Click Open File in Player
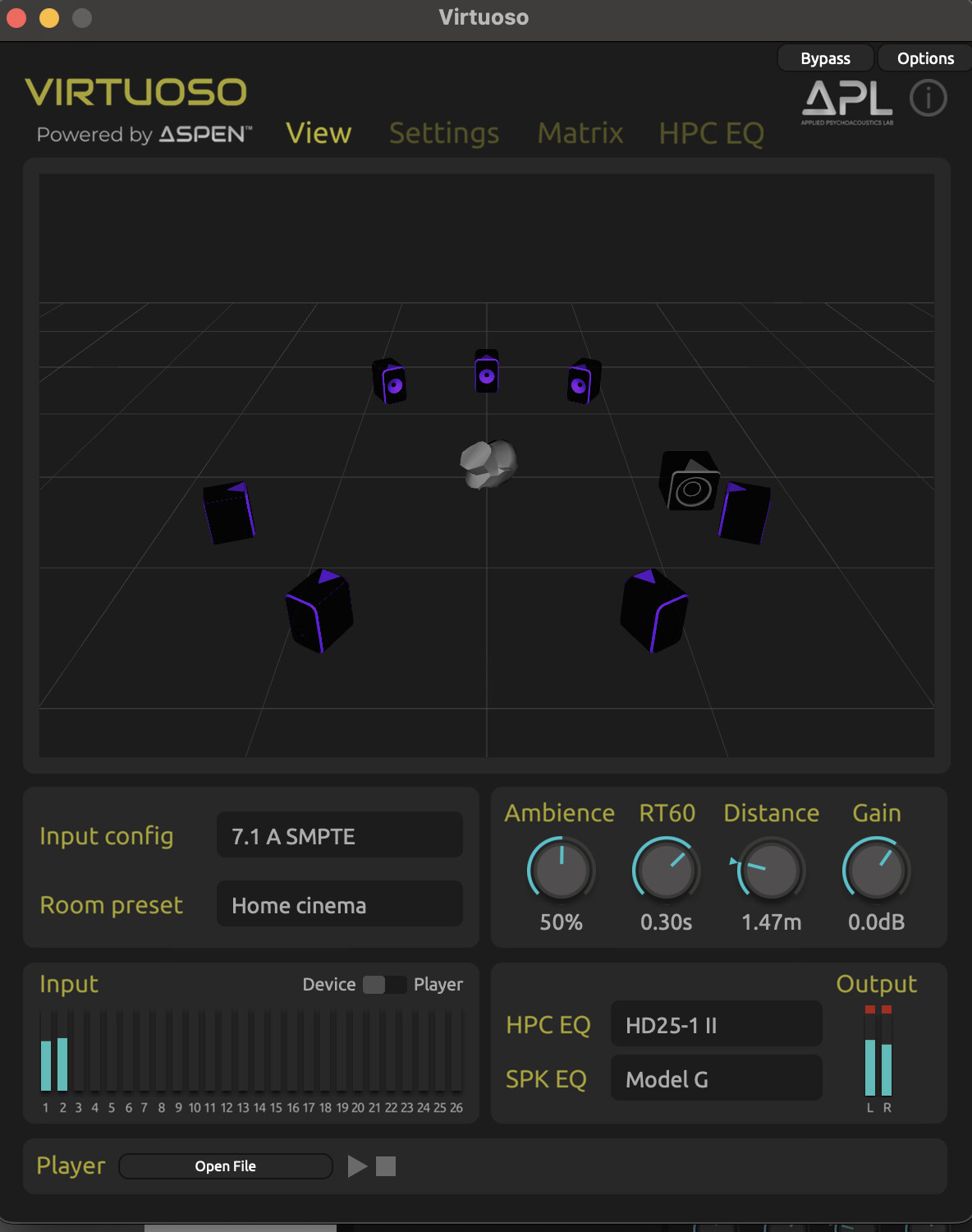This screenshot has width=972, height=1232. click(x=226, y=1166)
